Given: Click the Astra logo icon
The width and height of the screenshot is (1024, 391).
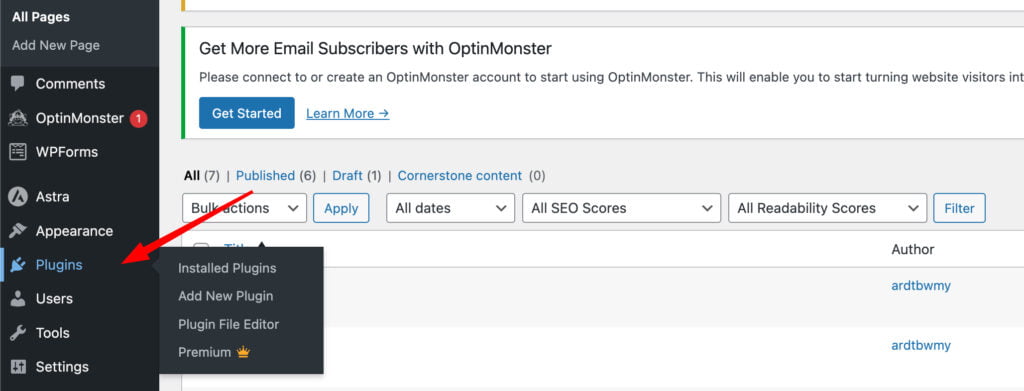Looking at the screenshot, I should tap(18, 196).
